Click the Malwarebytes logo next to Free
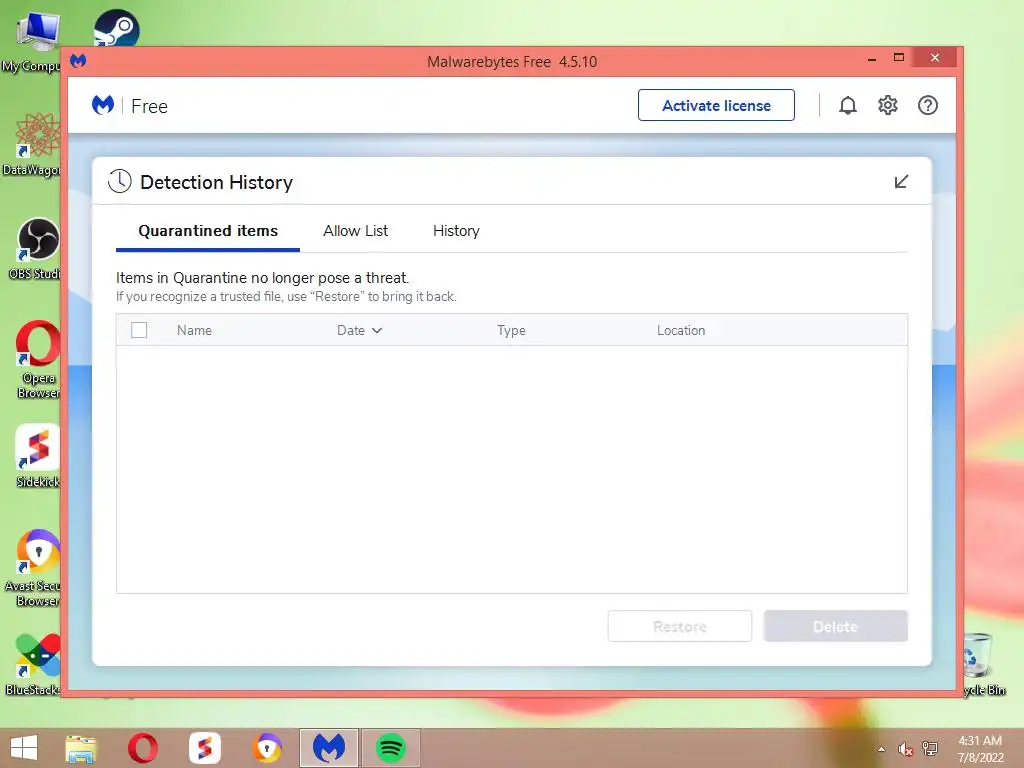Viewport: 1024px width, 768px height. [x=103, y=105]
